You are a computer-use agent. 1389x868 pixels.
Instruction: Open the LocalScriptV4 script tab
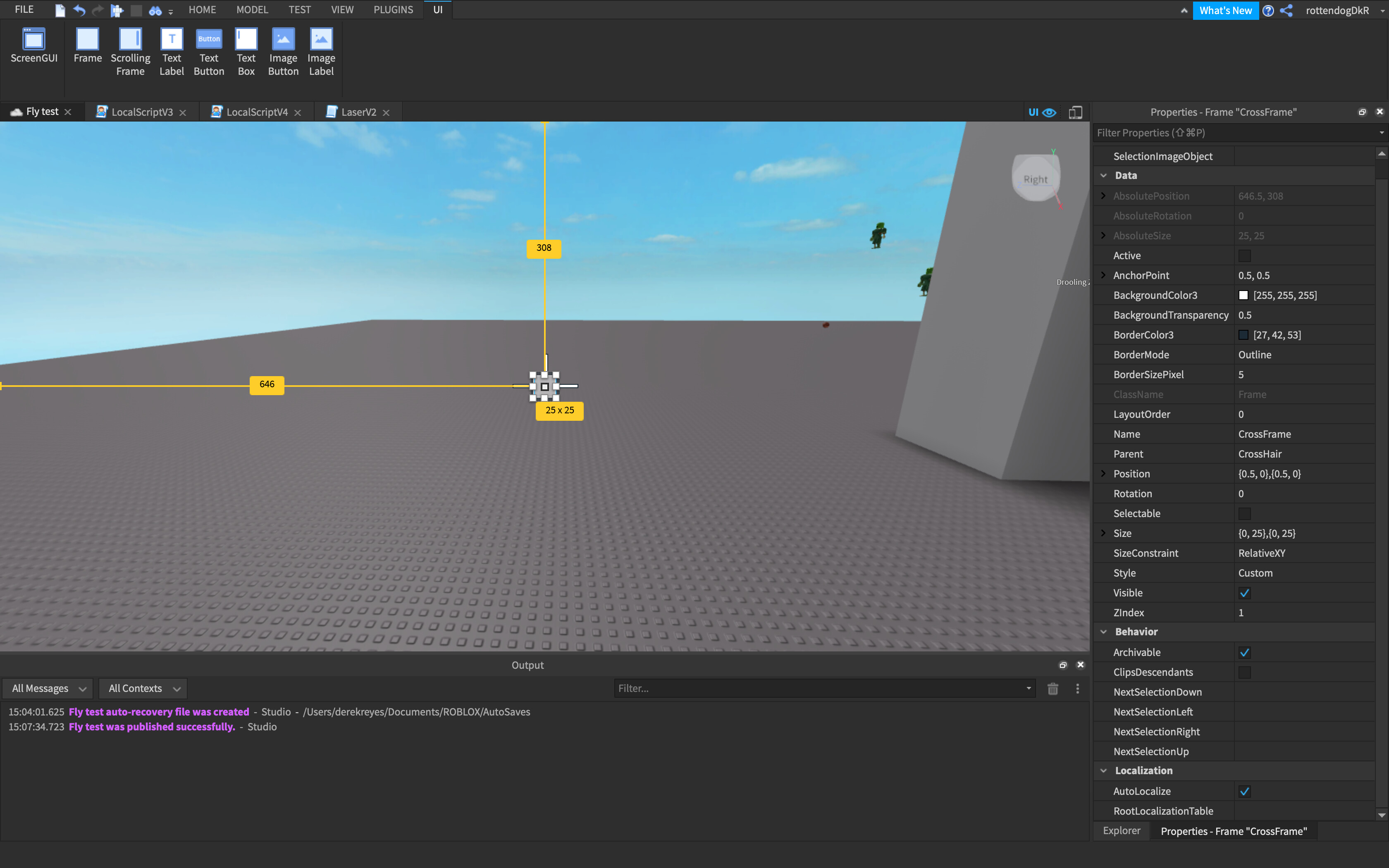(257, 112)
